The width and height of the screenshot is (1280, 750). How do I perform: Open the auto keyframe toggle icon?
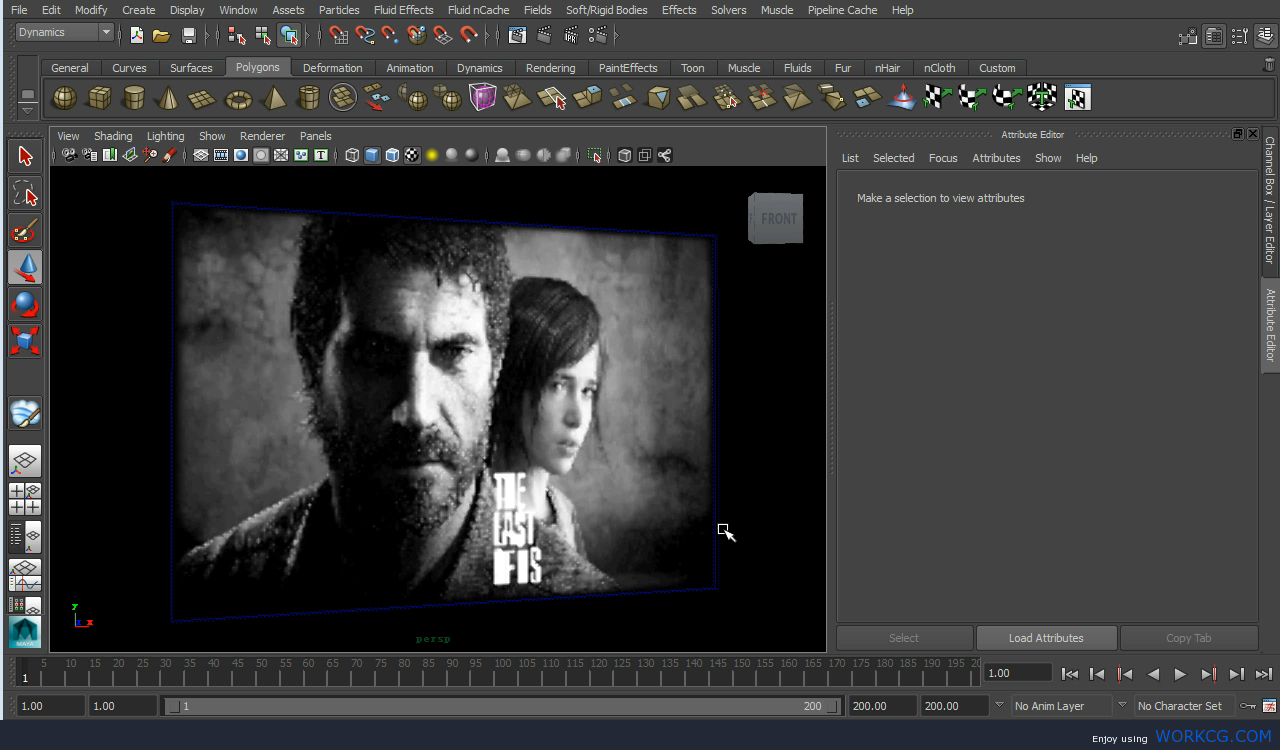click(x=1248, y=706)
